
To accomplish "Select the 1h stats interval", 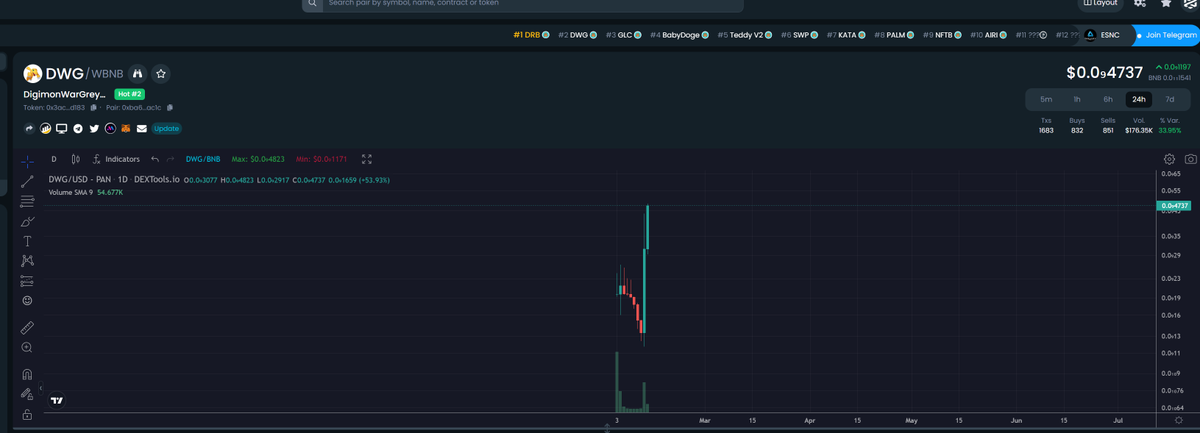I will pyautogui.click(x=1077, y=99).
